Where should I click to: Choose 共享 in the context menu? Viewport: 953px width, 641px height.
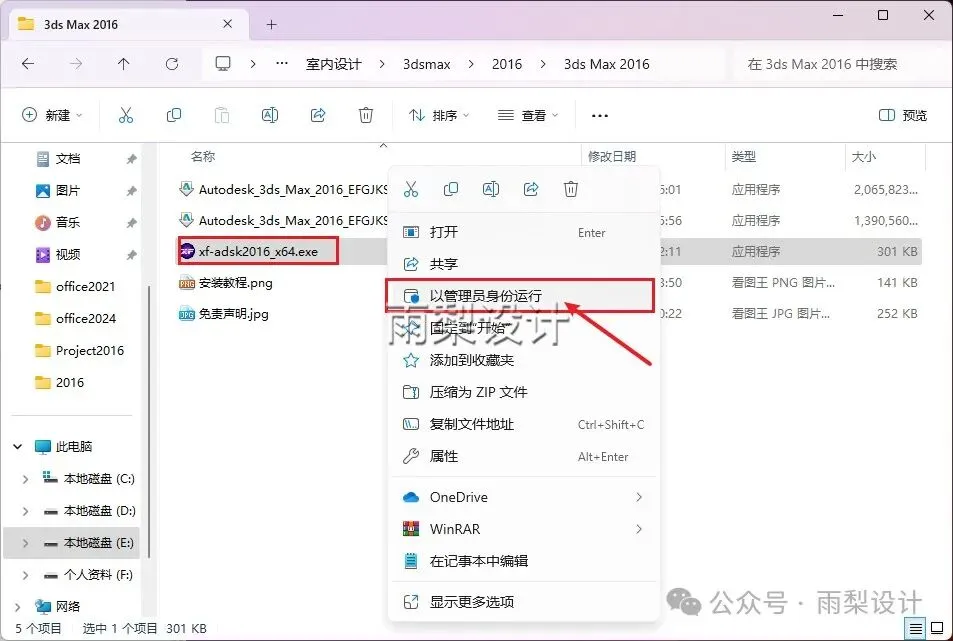click(x=523, y=264)
